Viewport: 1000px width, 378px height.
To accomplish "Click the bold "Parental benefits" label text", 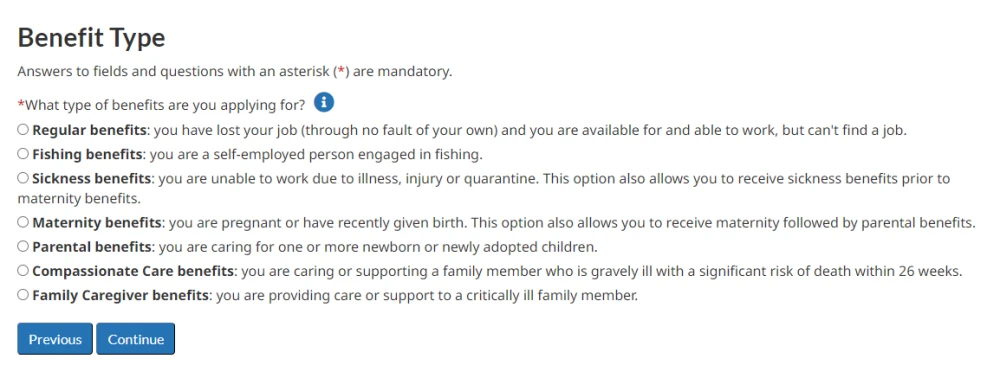I will 92,247.
